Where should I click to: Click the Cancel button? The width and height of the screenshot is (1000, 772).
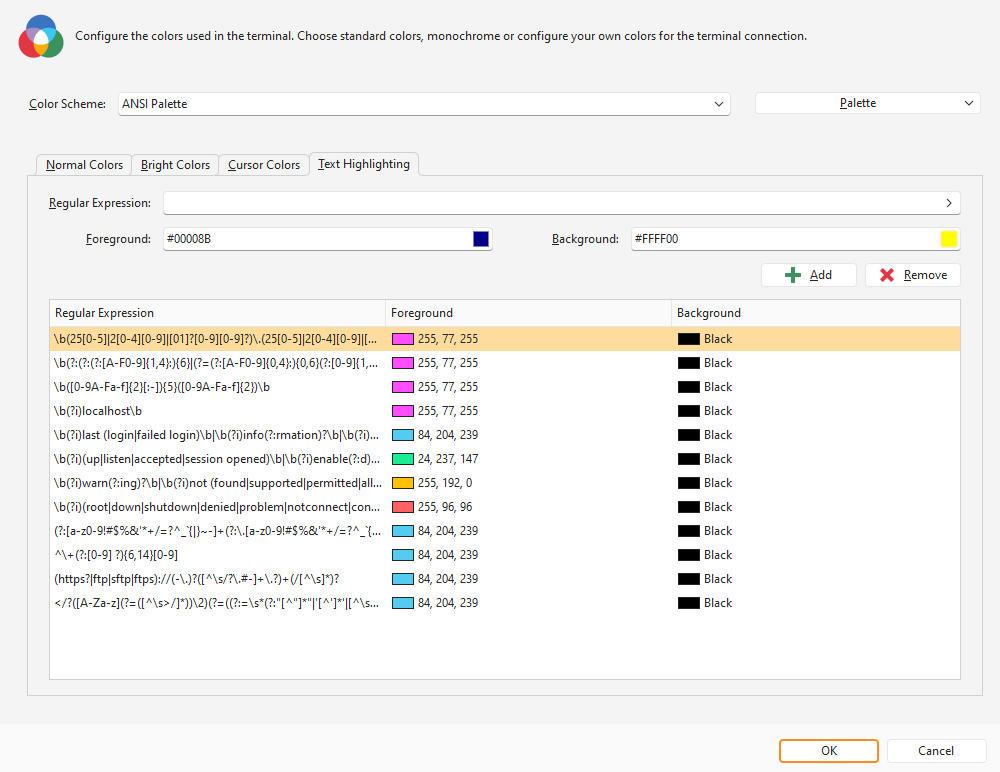935,751
